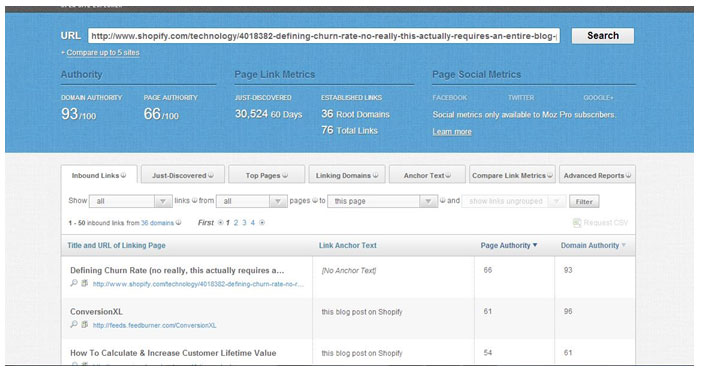The width and height of the screenshot is (703, 371).
Task: Click magnifier icon under Defining Churn Rate row
Action: pyautogui.click(x=74, y=283)
